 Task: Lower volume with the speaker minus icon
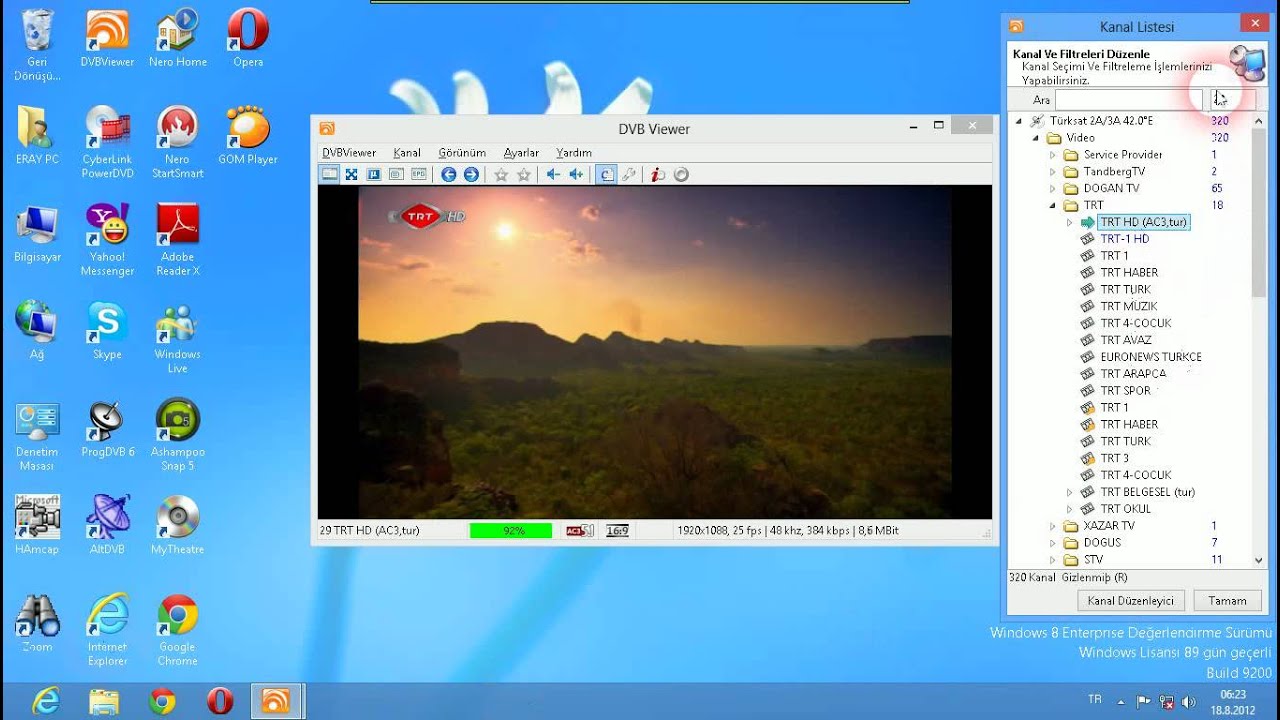553,174
